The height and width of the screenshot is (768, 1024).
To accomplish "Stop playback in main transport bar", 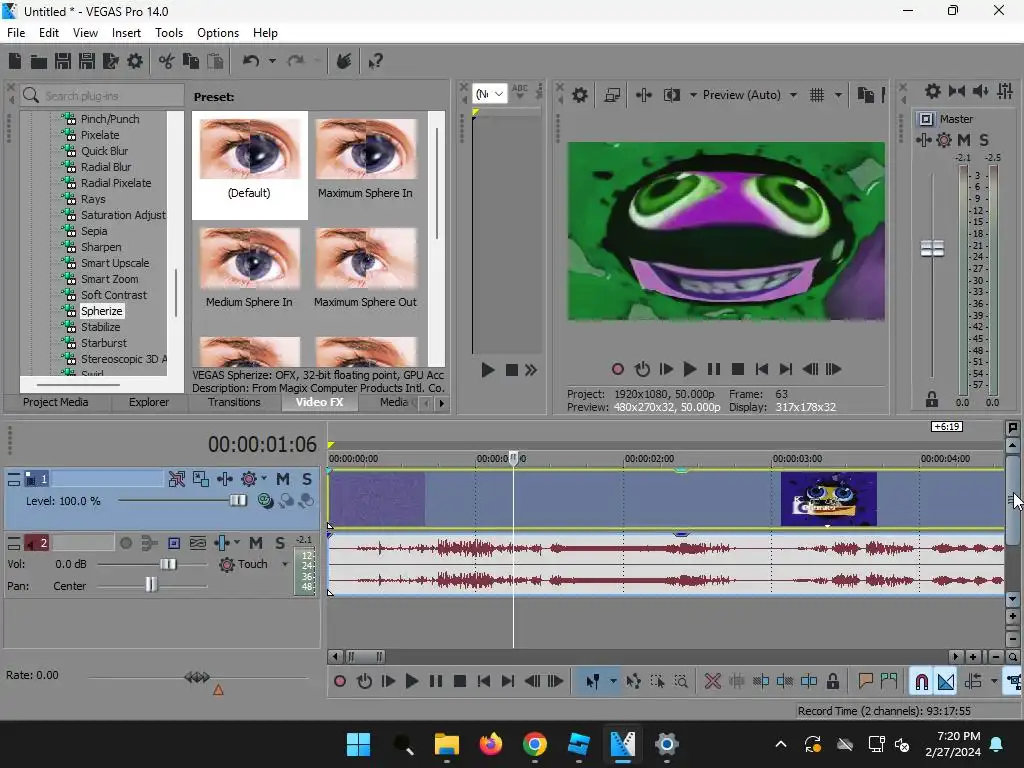I will 460,681.
